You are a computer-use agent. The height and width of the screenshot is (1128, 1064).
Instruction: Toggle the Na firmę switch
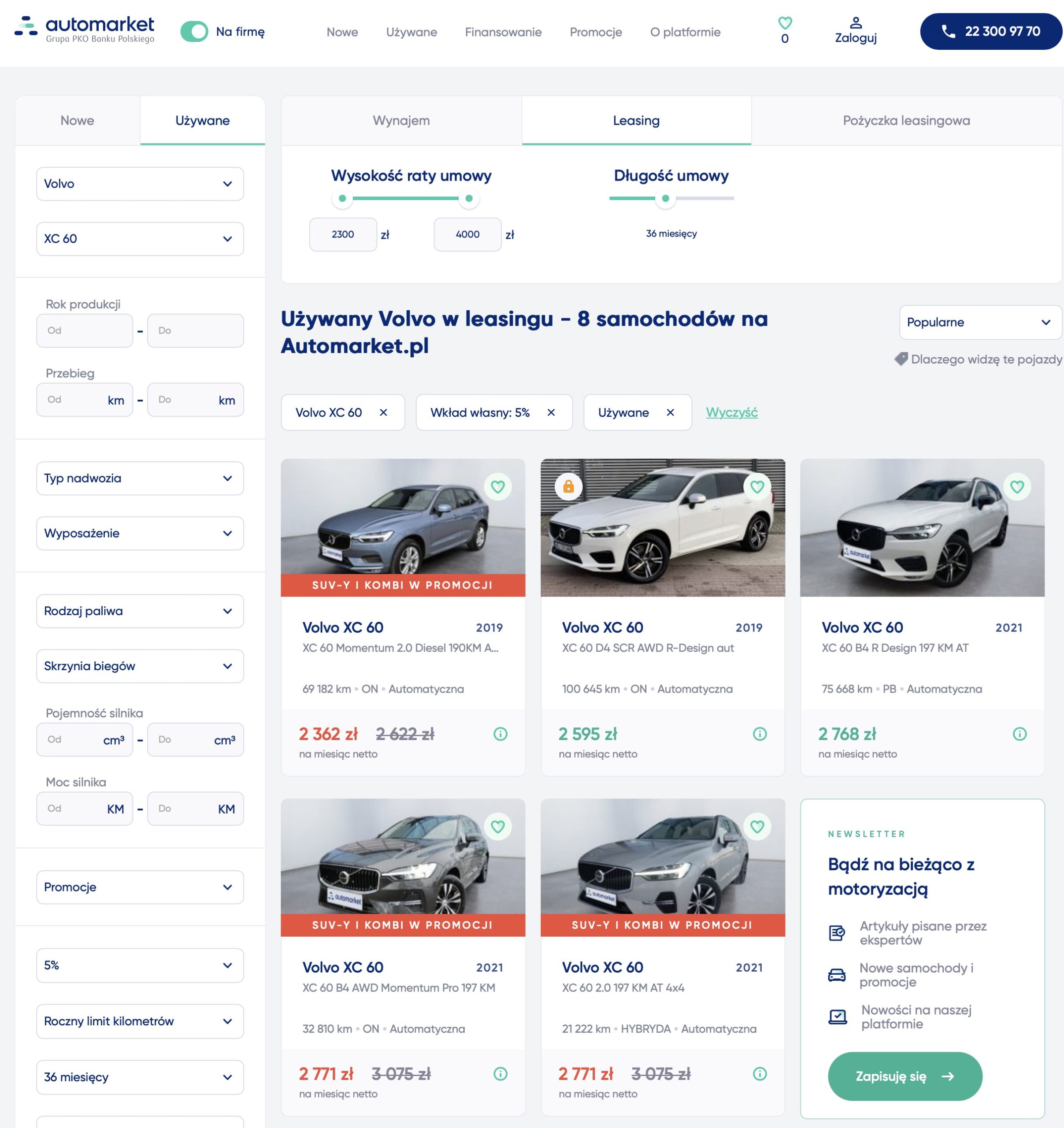(x=195, y=32)
